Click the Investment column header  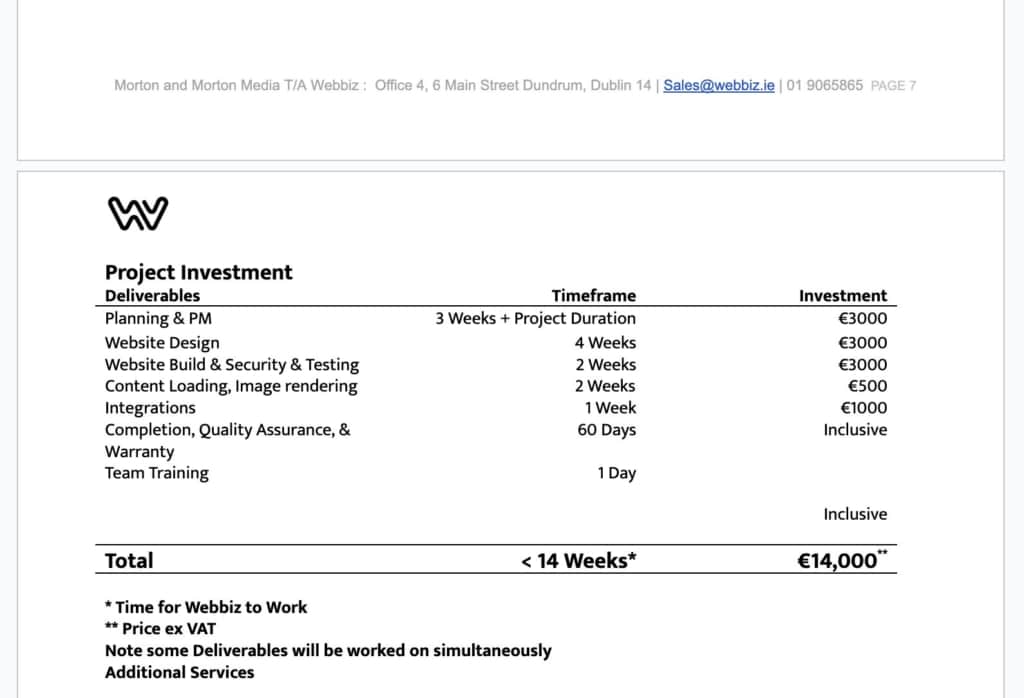pyautogui.click(x=843, y=296)
